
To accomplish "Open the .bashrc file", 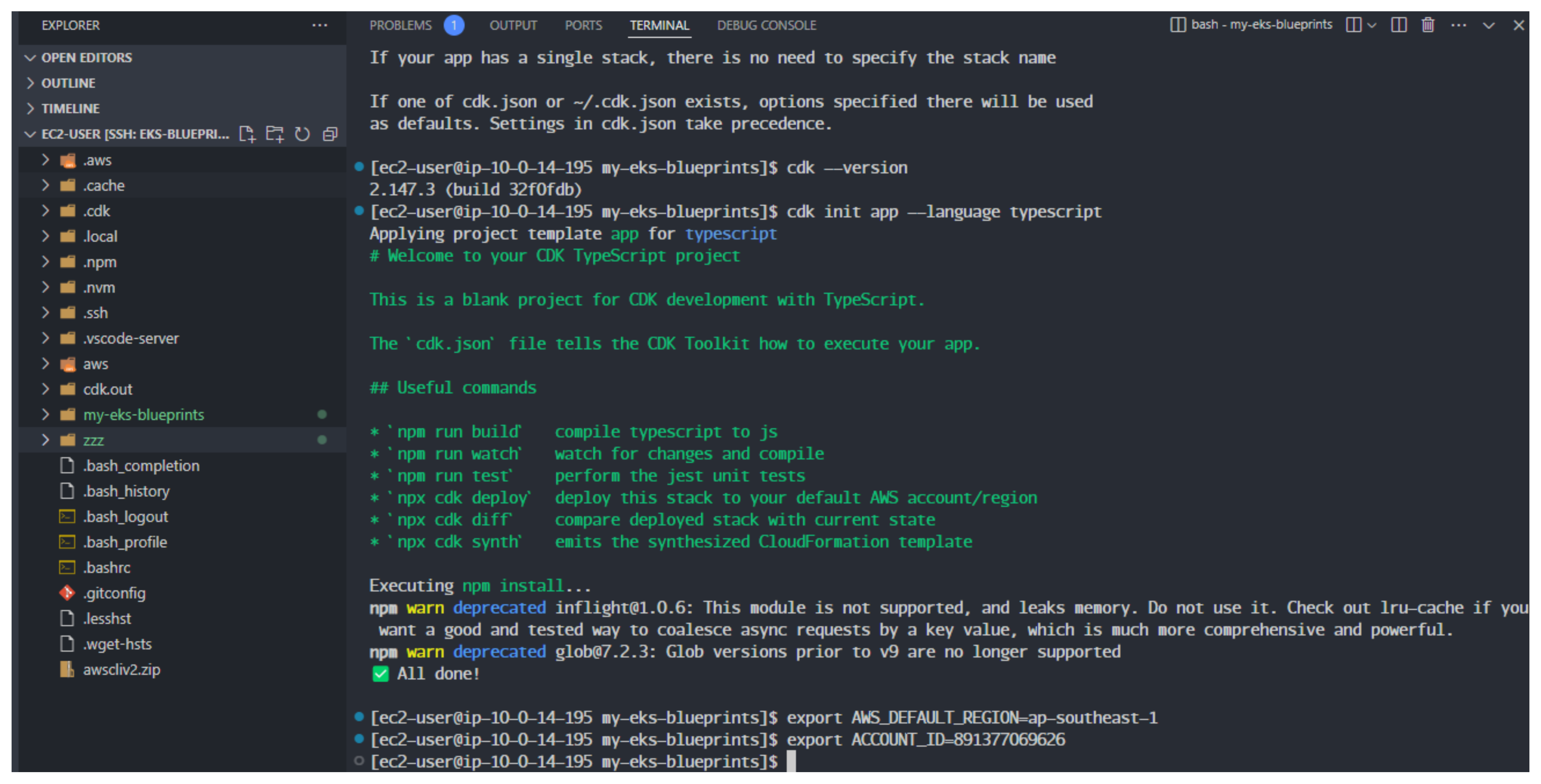I will pos(182,567).
